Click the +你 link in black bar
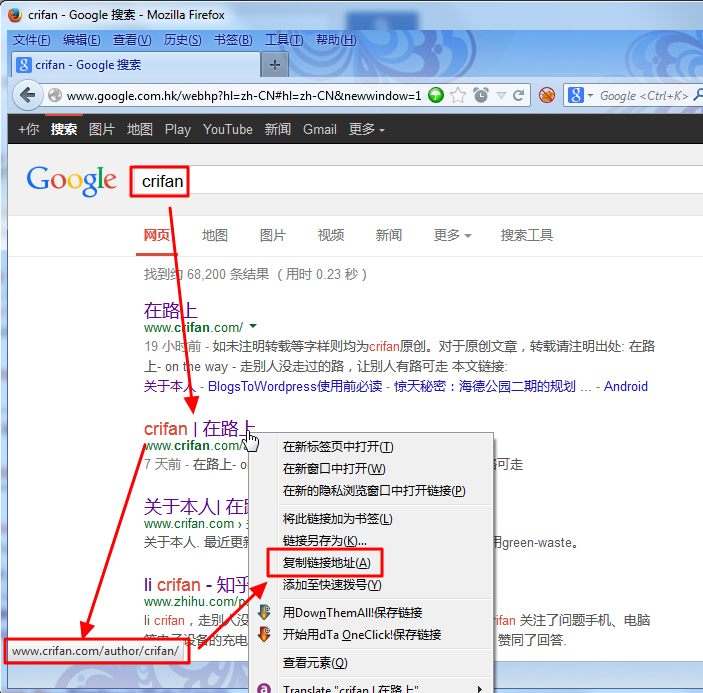The image size is (703, 693). 28,130
